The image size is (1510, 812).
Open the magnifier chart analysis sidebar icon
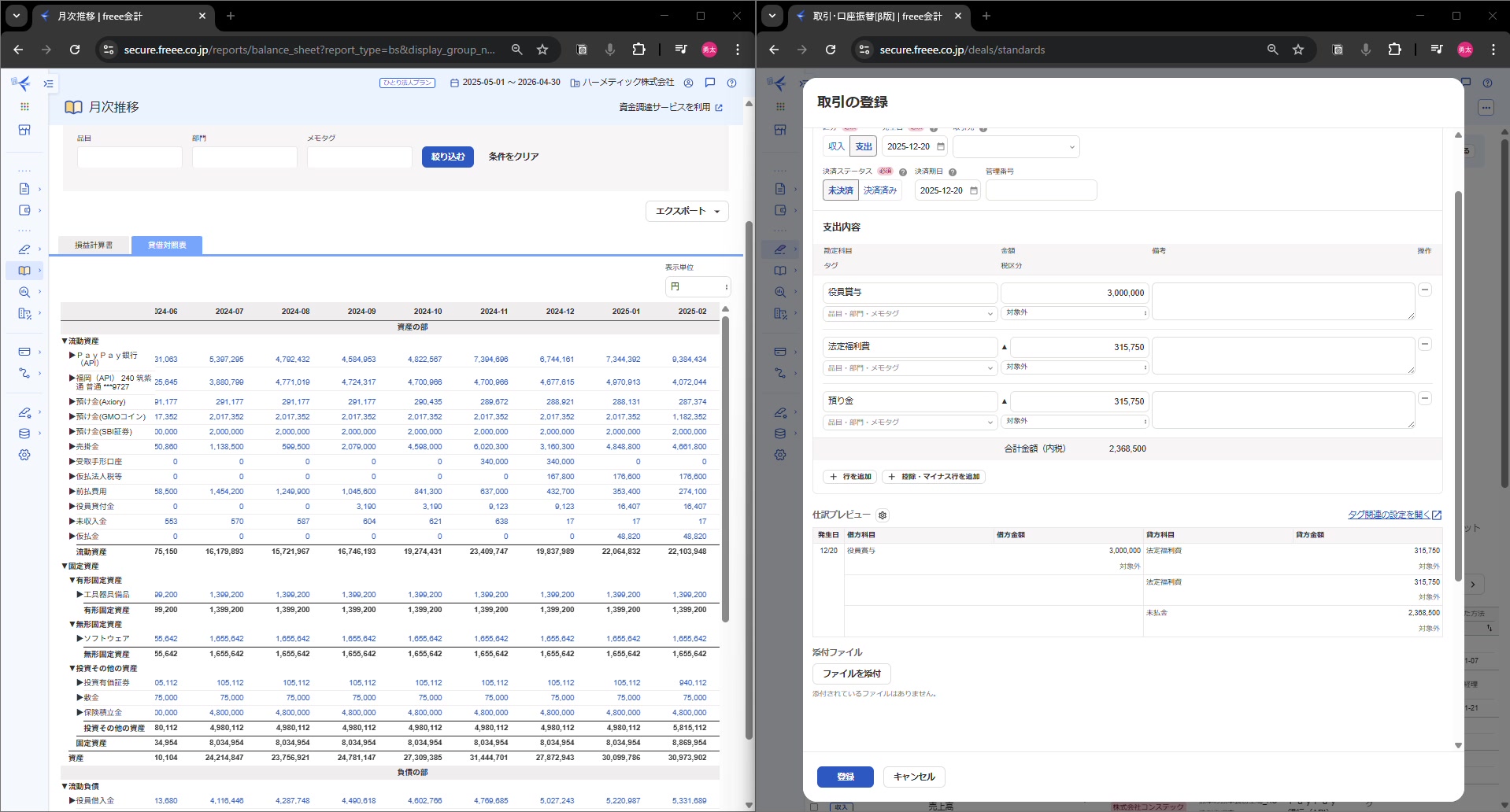coord(24,292)
